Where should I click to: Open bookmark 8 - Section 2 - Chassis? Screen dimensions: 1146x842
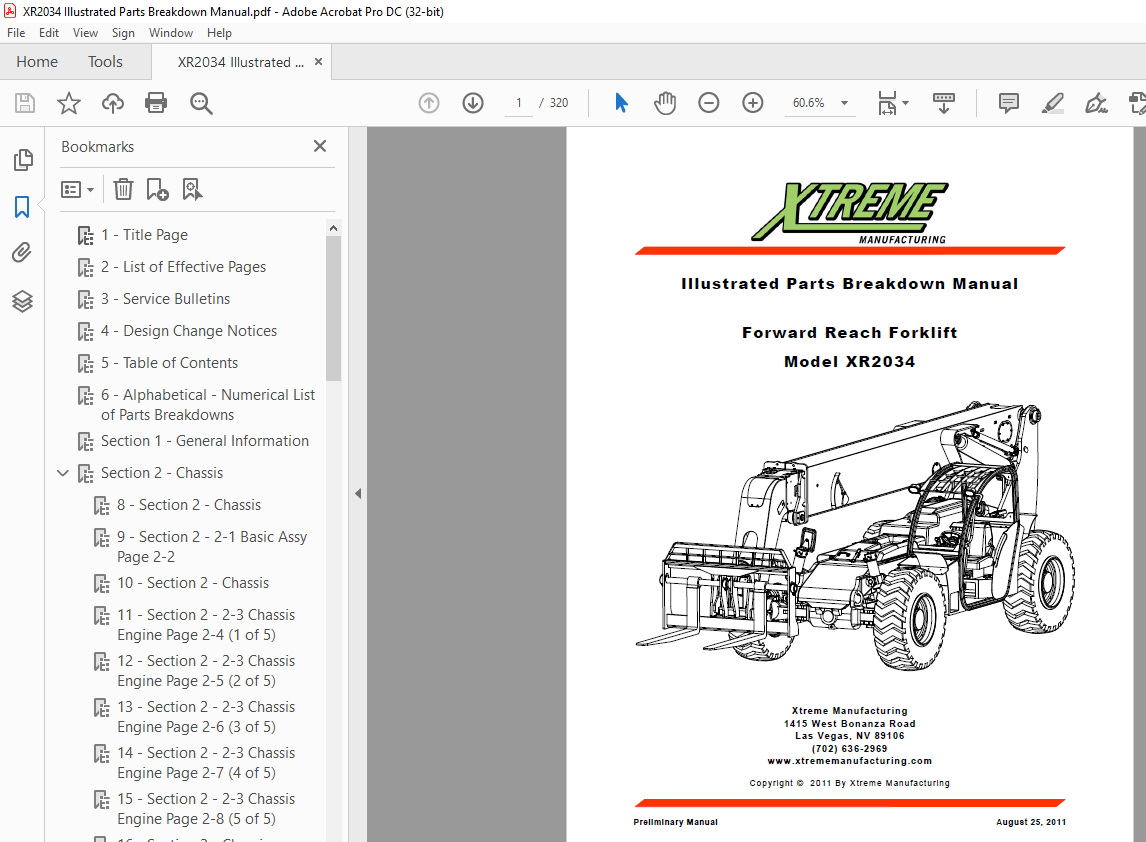[189, 505]
